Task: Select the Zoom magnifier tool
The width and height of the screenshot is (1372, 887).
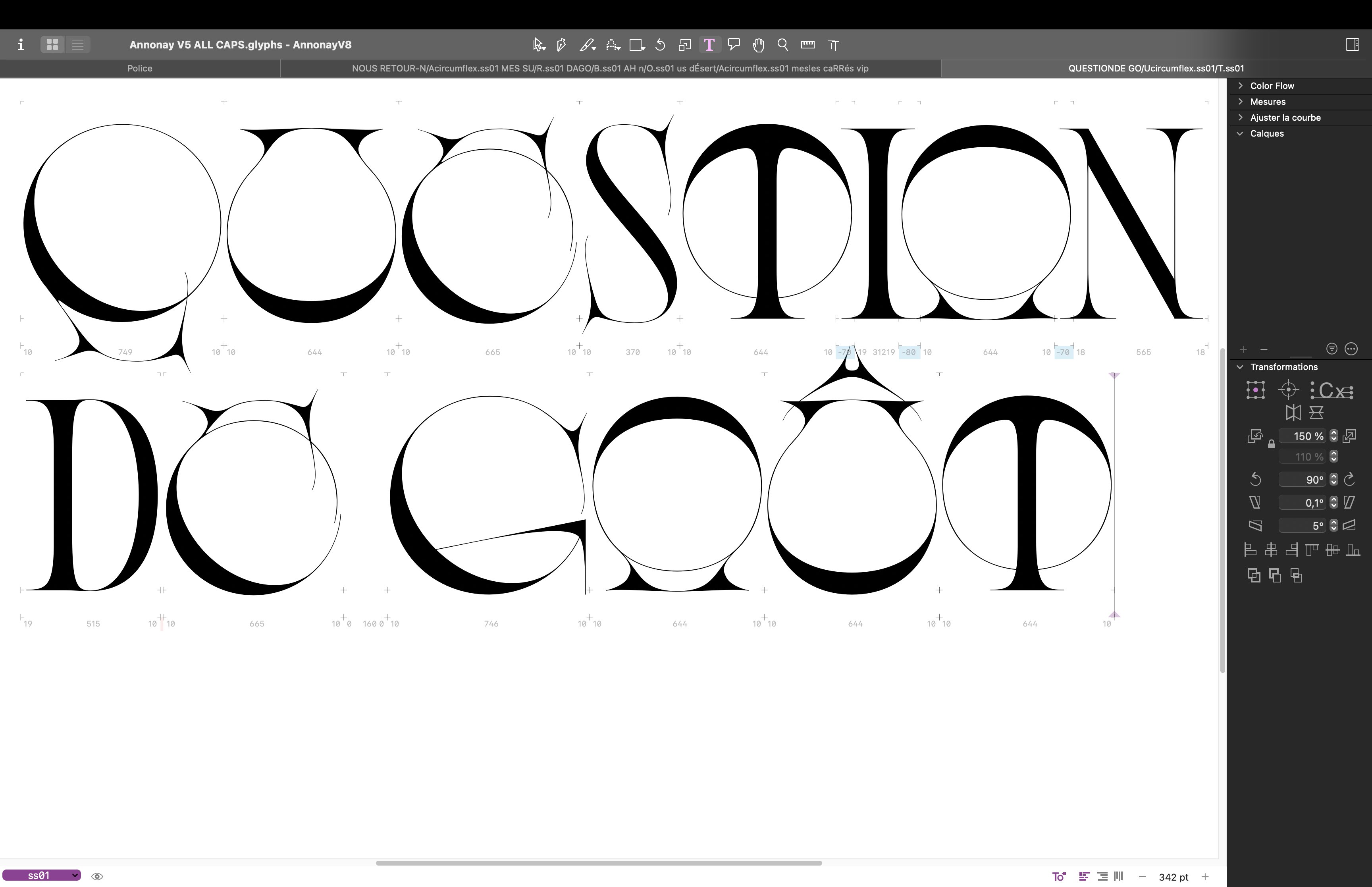Action: tap(782, 45)
